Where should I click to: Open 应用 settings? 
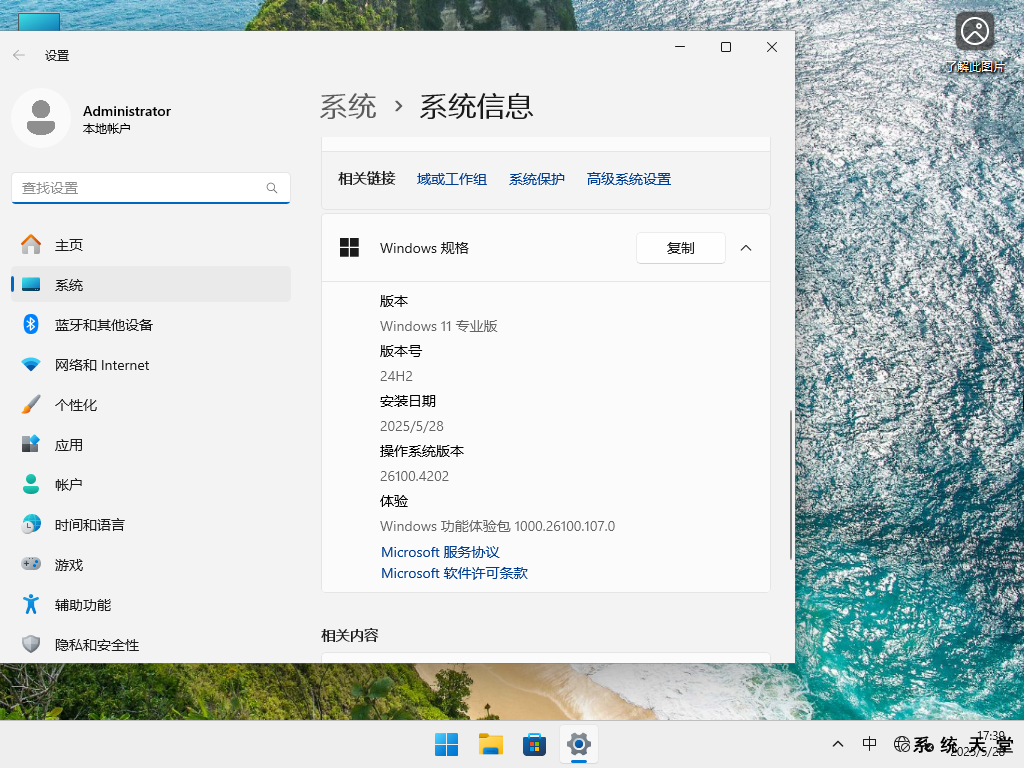pyautogui.click(x=151, y=445)
